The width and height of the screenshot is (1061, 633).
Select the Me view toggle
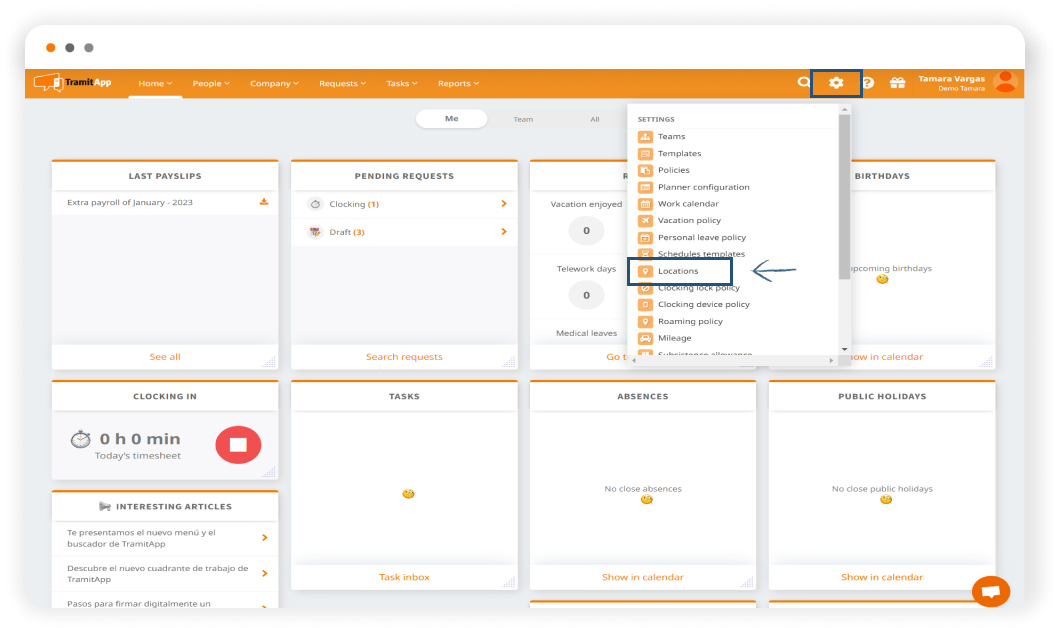click(x=451, y=119)
